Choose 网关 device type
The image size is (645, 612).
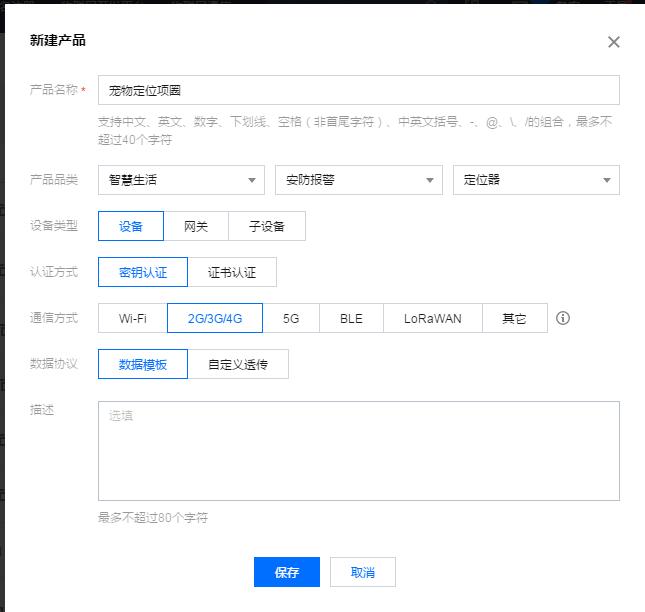(x=196, y=226)
